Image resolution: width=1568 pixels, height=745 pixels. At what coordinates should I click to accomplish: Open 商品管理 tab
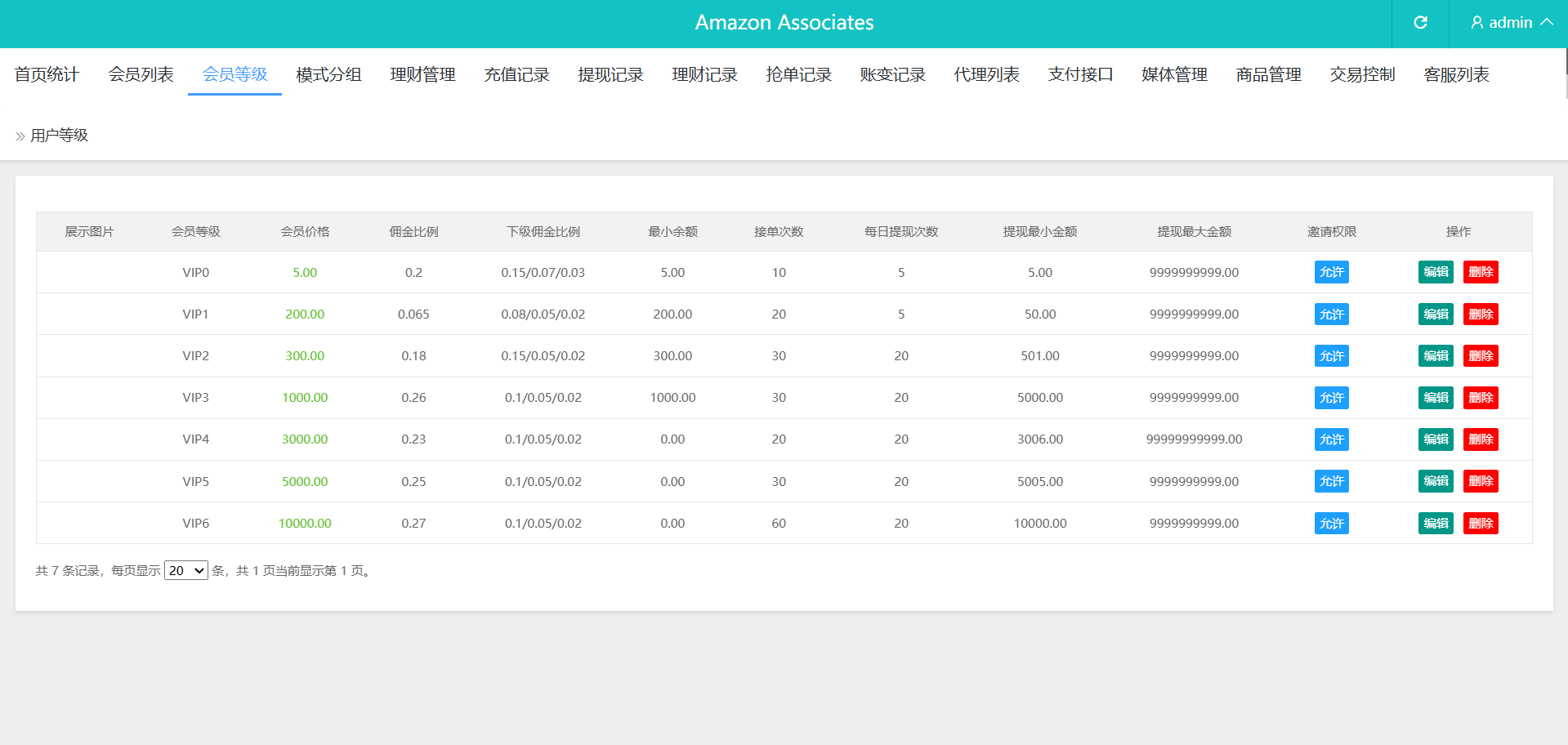1268,74
